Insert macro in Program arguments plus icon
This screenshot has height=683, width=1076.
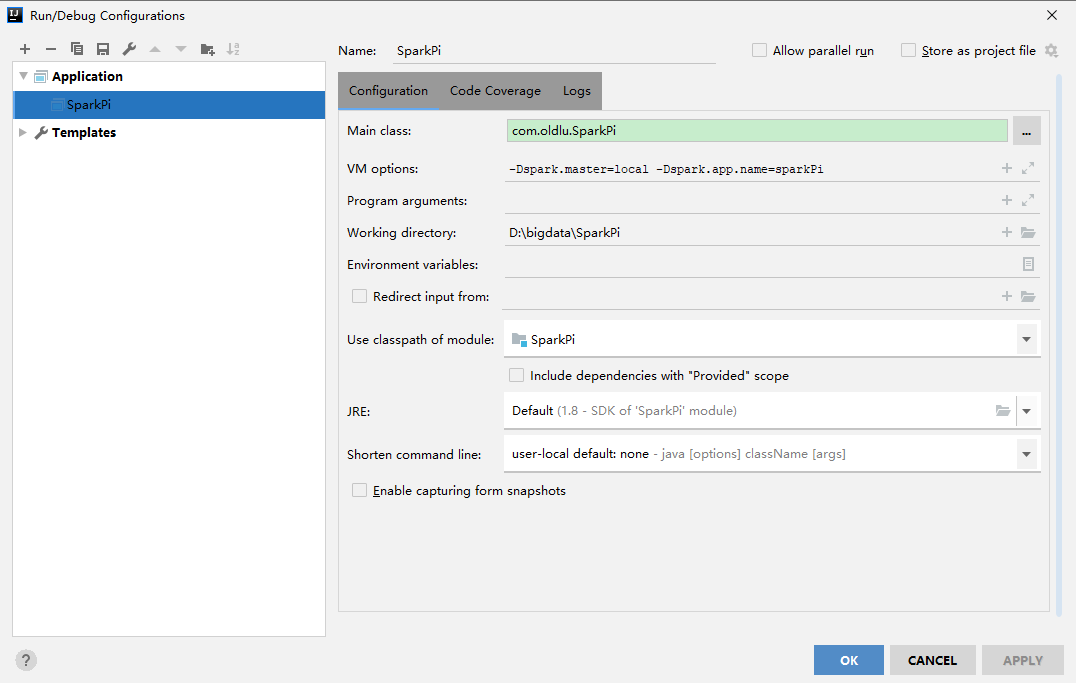1007,200
